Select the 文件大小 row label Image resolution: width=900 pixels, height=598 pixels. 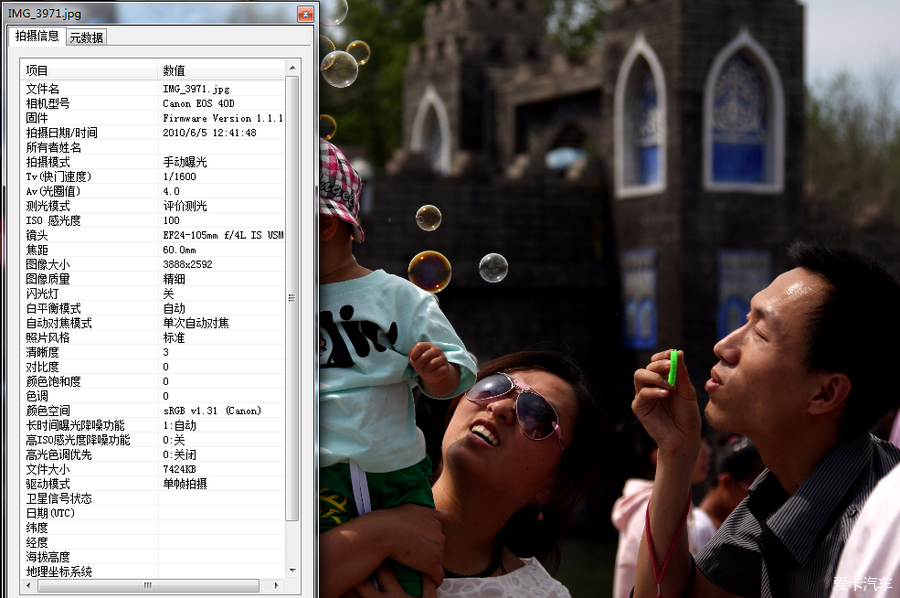click(48, 469)
